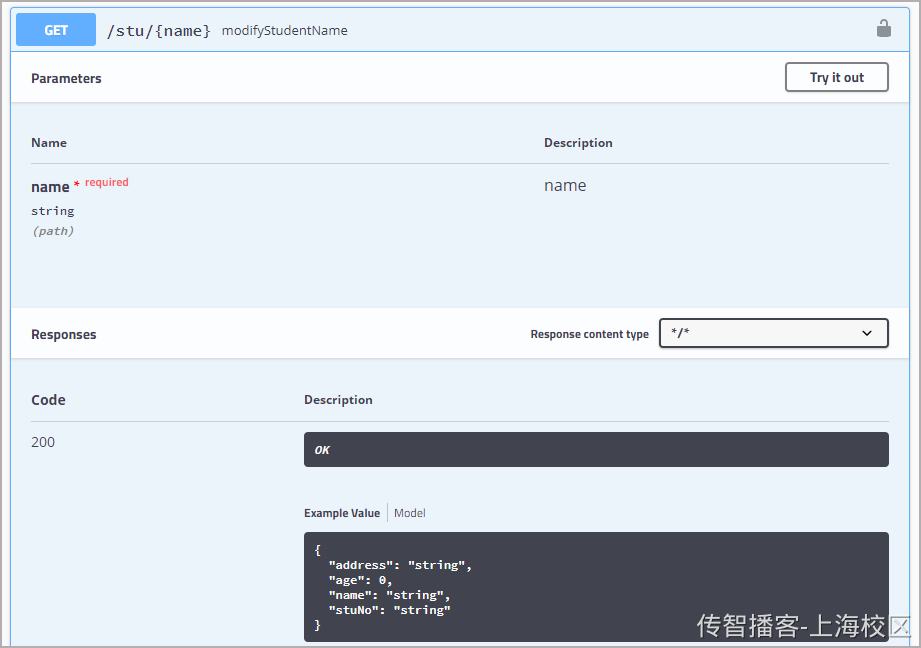
Task: Click the "address": "string" line
Action: (x=400, y=565)
